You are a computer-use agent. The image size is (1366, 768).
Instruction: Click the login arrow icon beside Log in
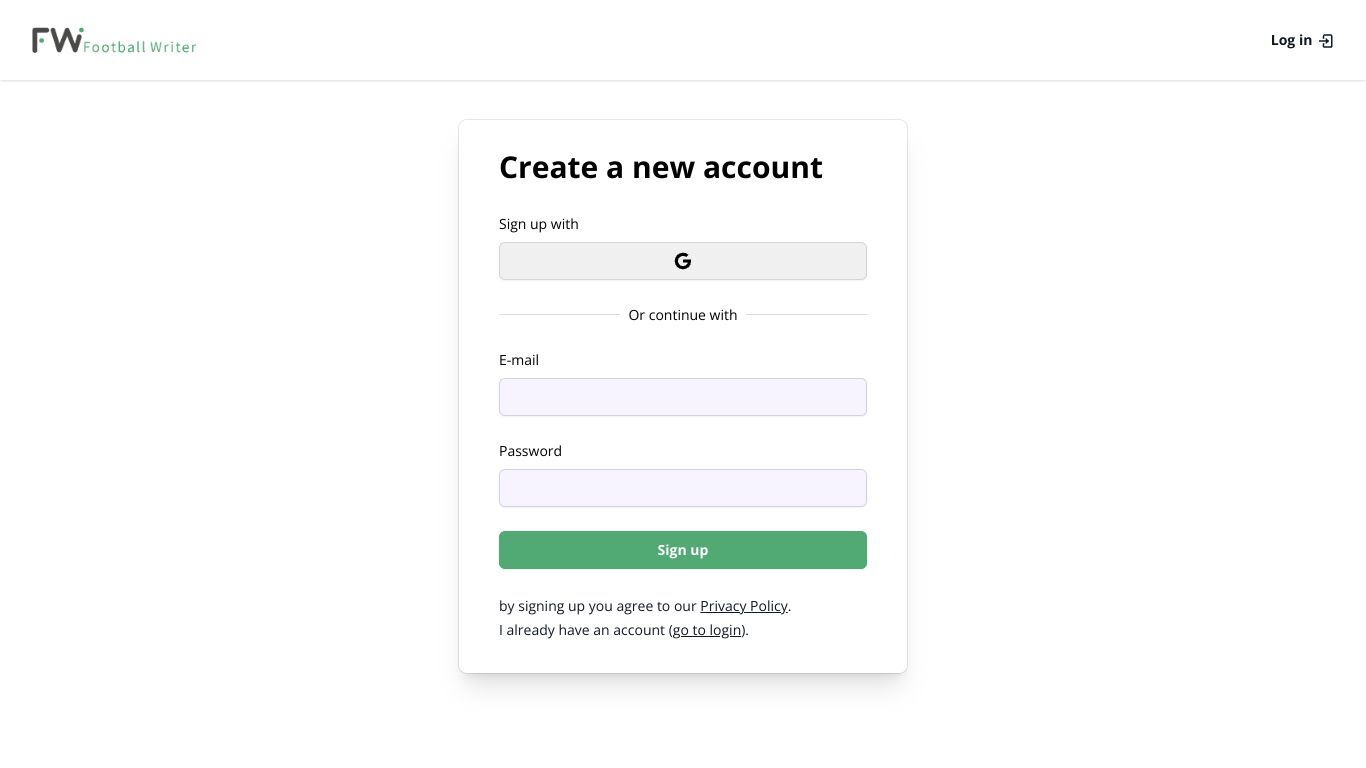coord(1327,41)
